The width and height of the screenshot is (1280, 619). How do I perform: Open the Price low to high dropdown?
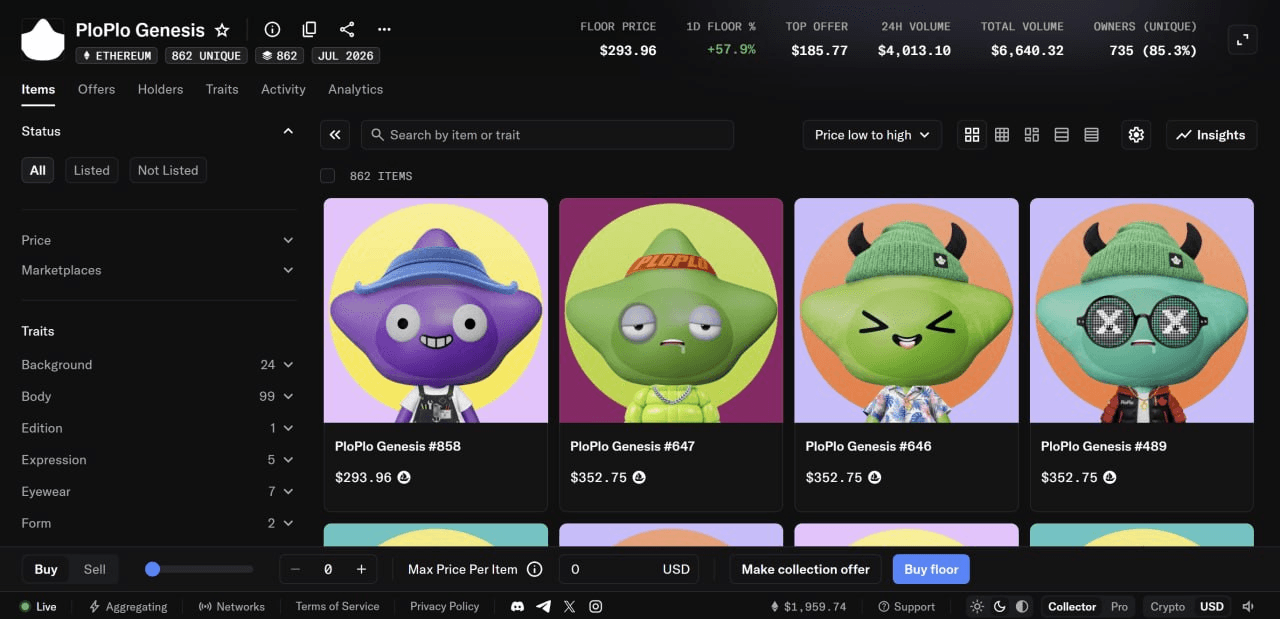[x=872, y=135]
